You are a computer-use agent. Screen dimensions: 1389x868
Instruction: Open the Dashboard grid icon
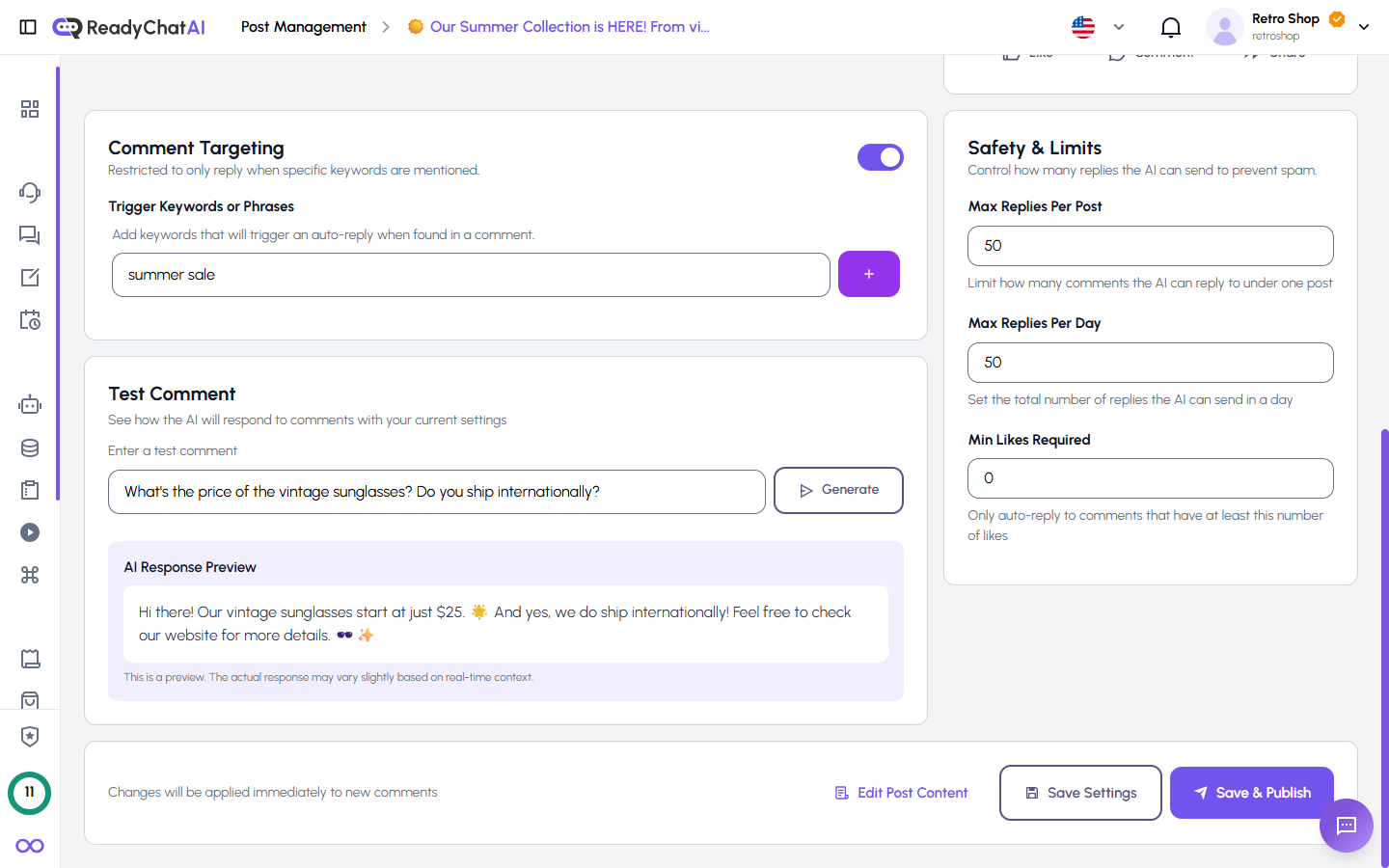click(30, 109)
